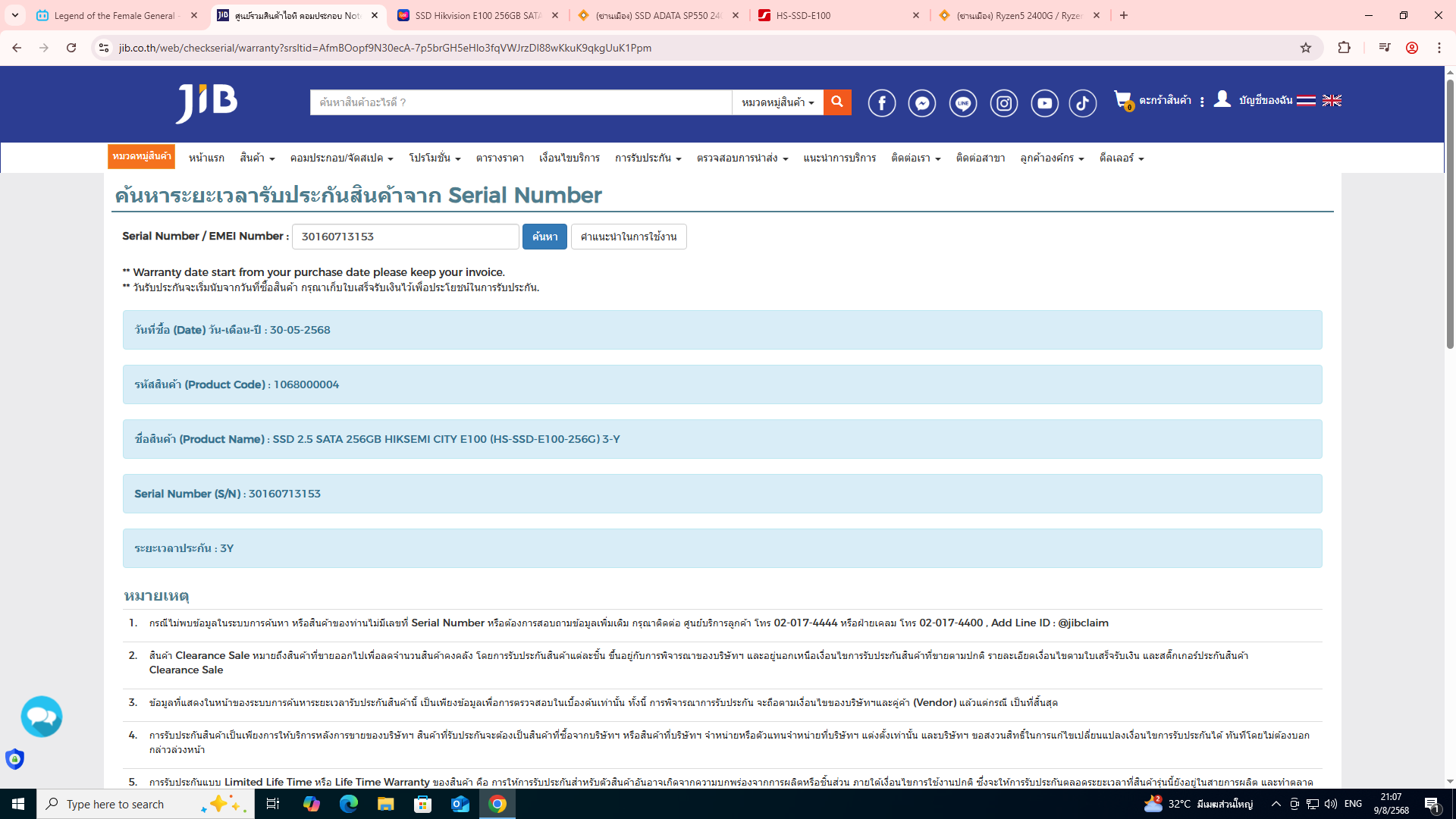Open JIB YouTube channel icon
This screenshot has height=819, width=1456.
(1044, 103)
